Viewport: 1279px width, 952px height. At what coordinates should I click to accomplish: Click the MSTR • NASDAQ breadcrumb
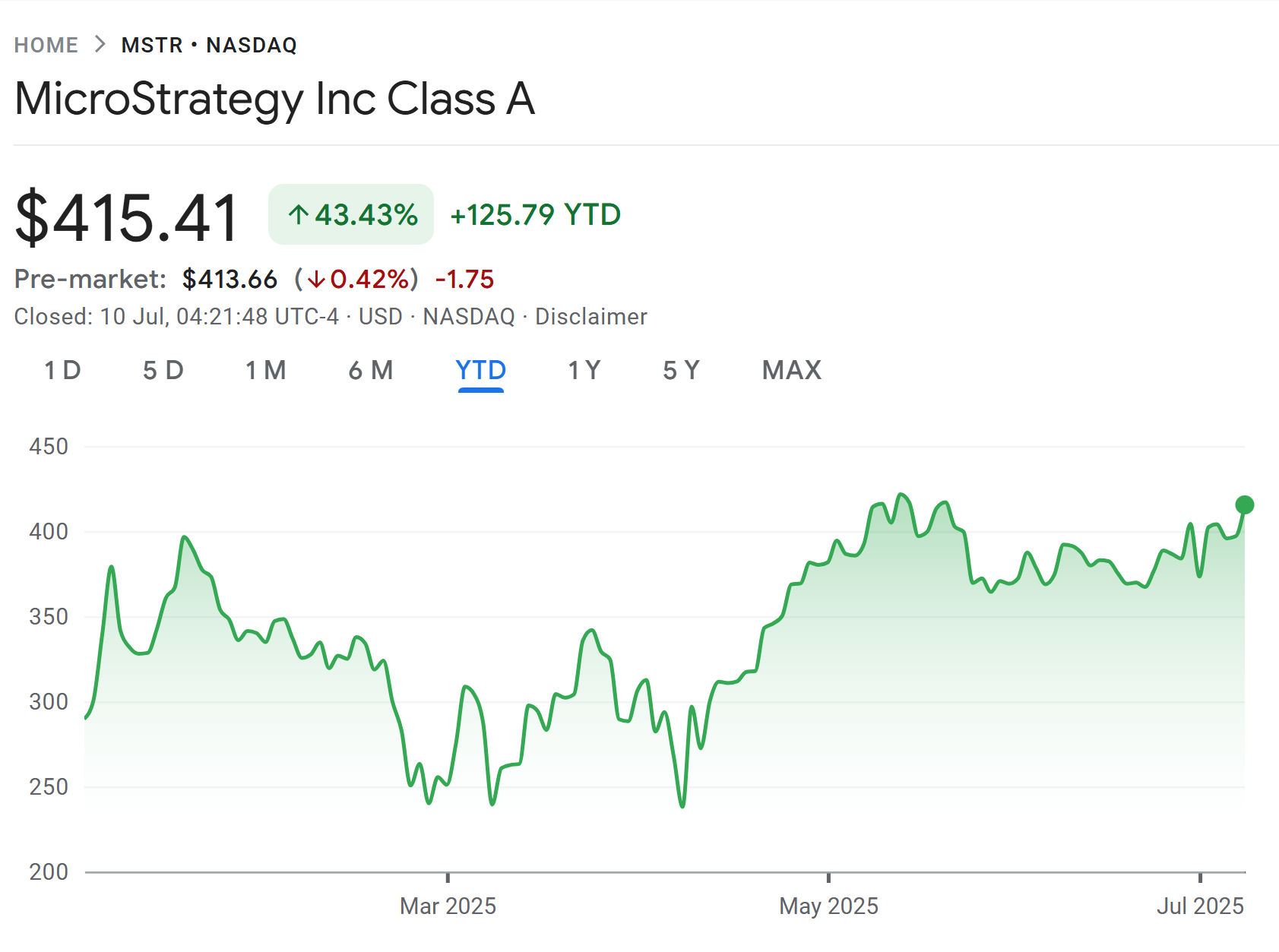pyautogui.click(x=209, y=46)
